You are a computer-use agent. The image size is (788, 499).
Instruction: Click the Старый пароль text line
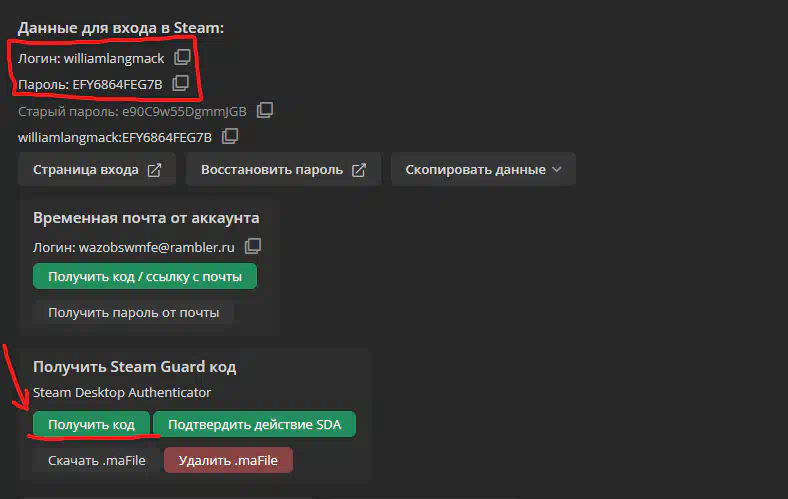point(132,111)
